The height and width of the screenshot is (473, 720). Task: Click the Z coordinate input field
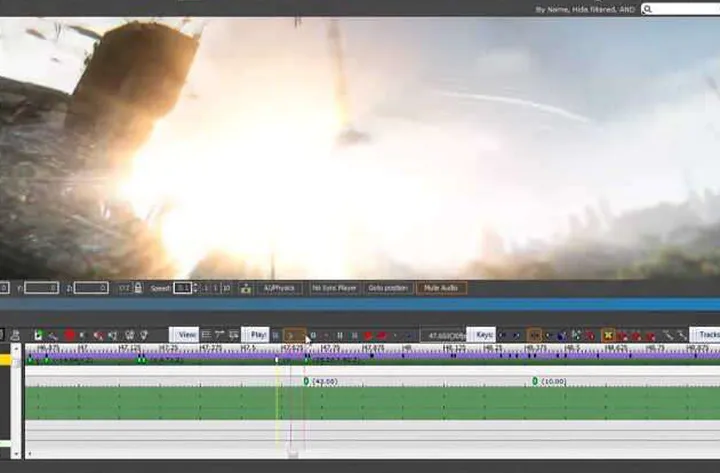(91, 288)
